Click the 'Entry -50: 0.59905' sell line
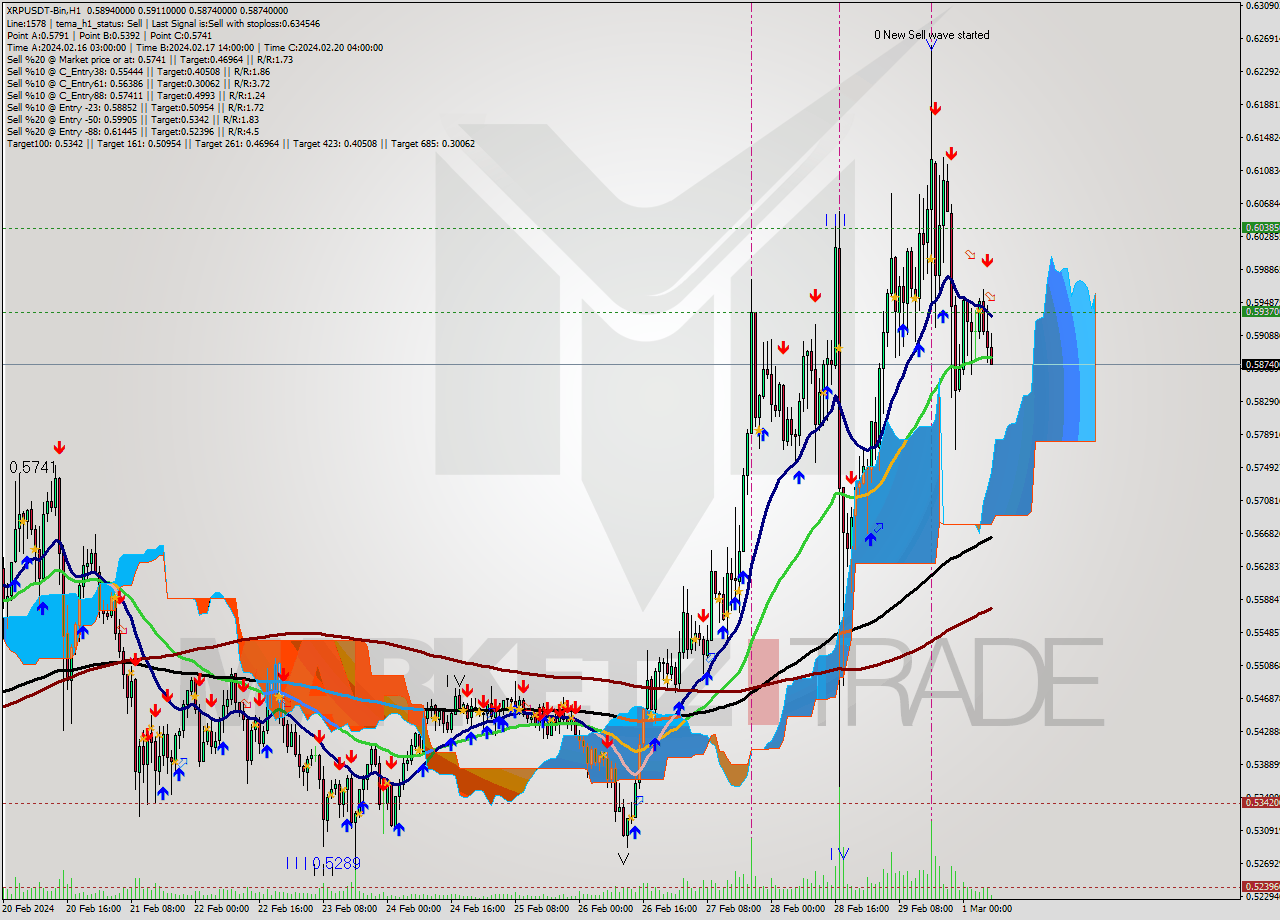Viewport: 1280px width, 920px height. tap(132, 119)
